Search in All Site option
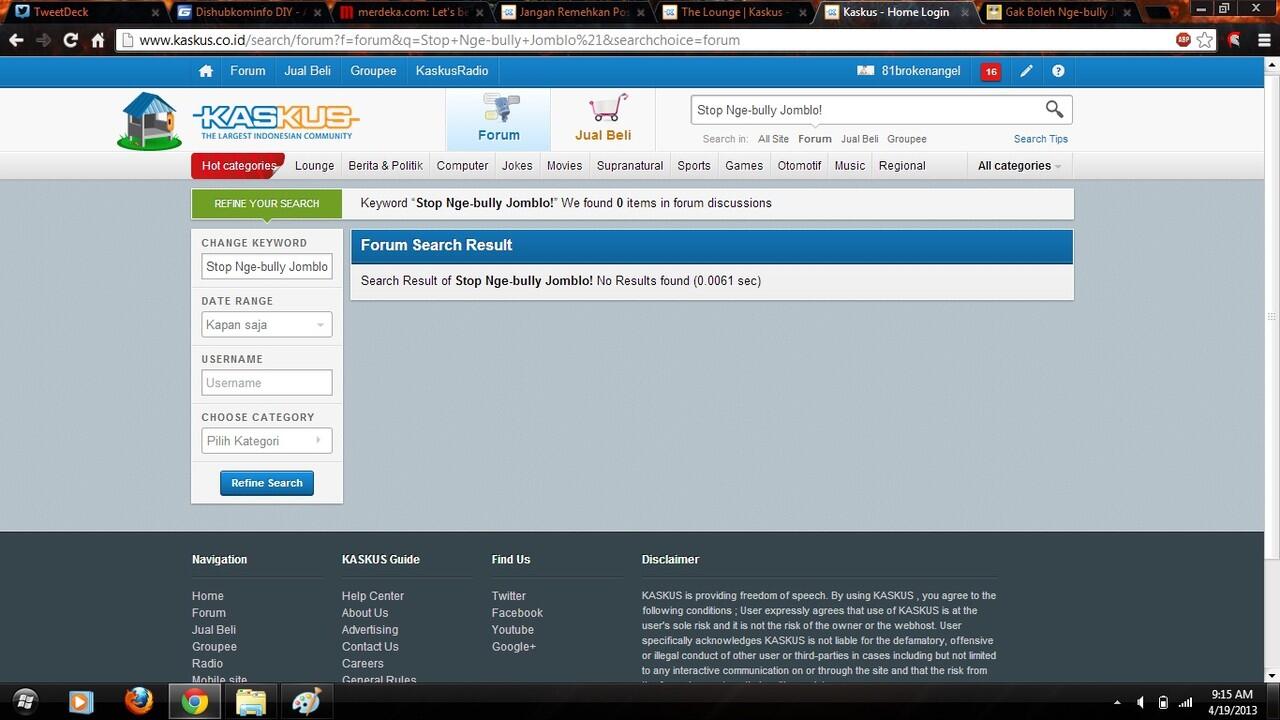The width and height of the screenshot is (1280, 720). 773,139
